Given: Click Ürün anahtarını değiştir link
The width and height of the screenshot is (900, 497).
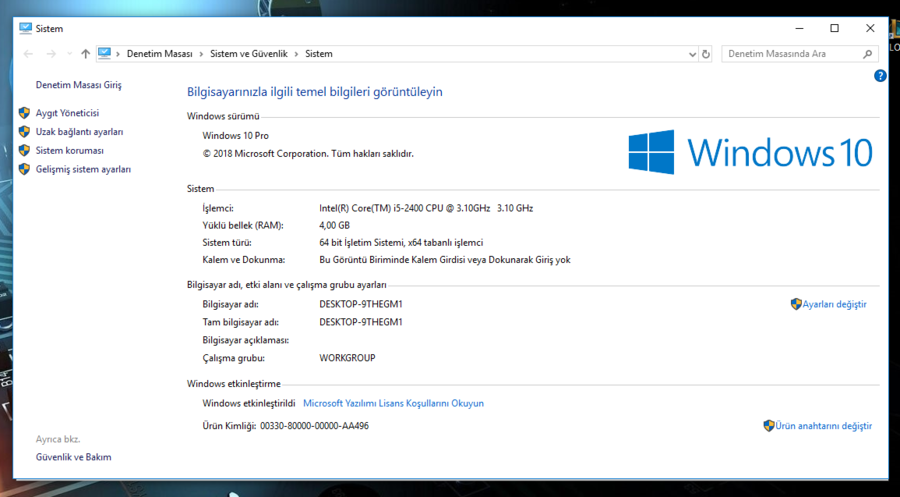Looking at the screenshot, I should (x=824, y=426).
